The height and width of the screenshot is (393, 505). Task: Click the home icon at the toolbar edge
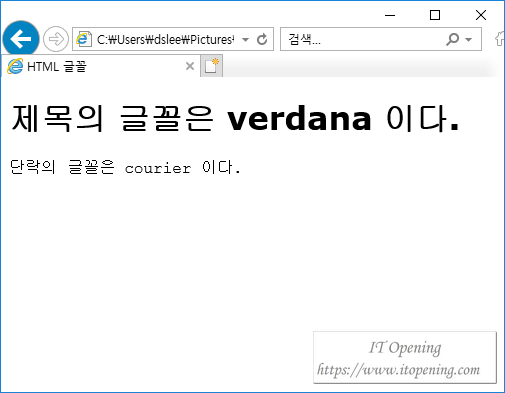(x=500, y=39)
